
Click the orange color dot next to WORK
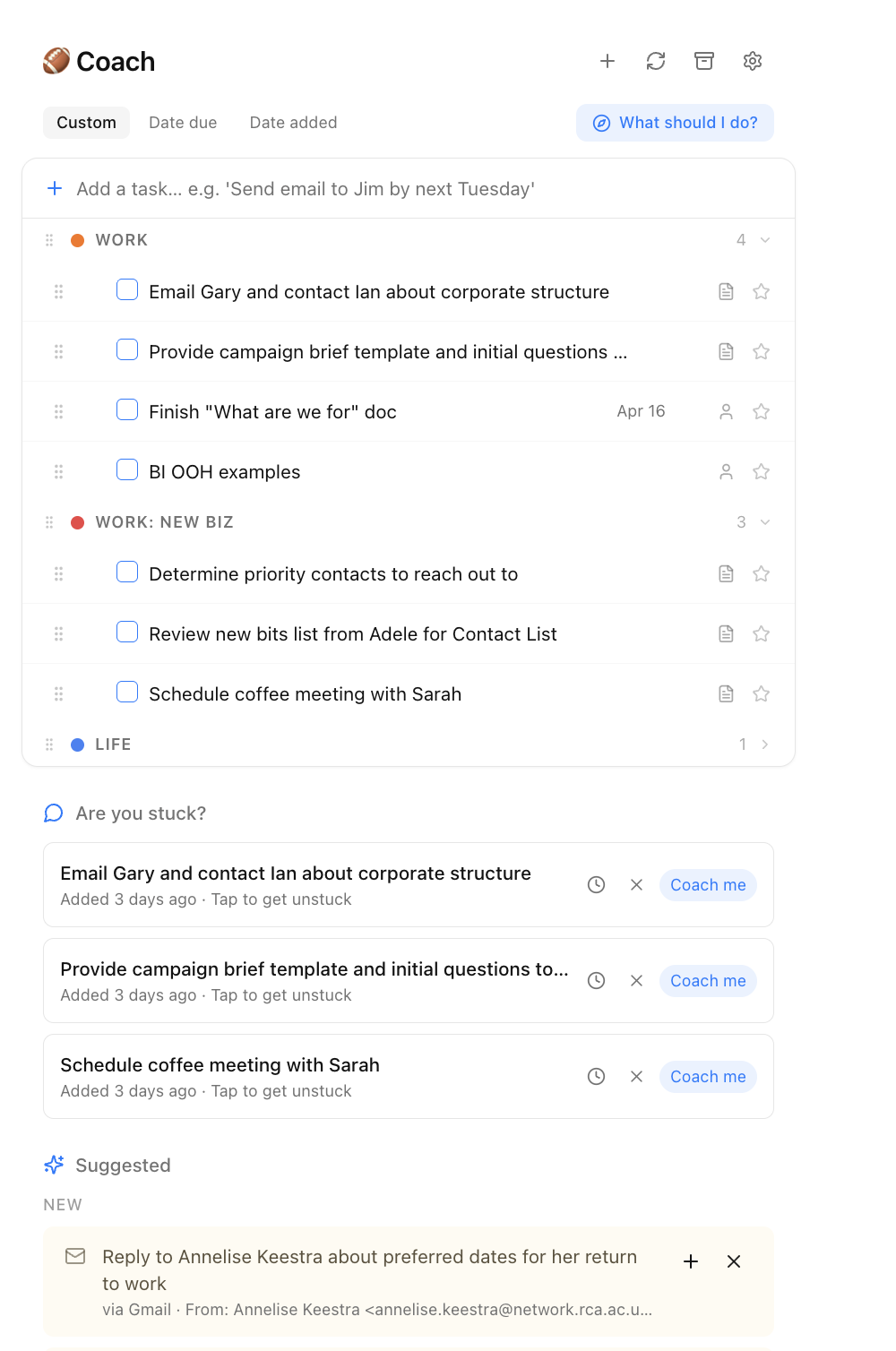click(78, 239)
